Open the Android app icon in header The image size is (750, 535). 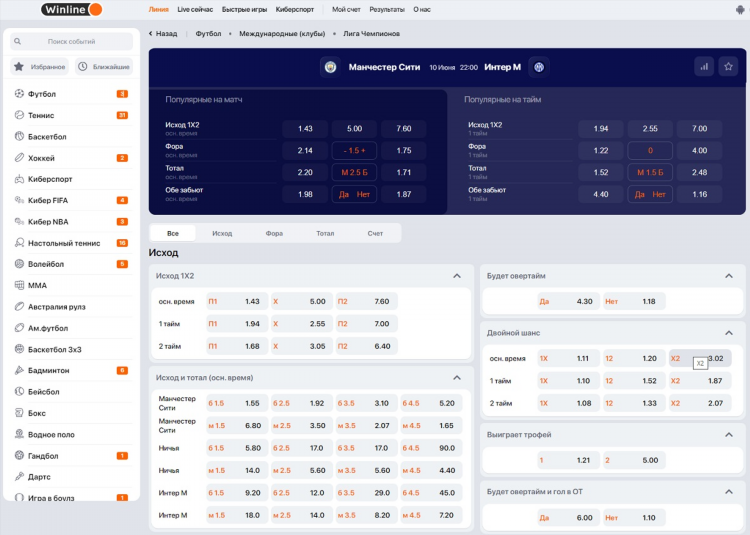coord(740,10)
